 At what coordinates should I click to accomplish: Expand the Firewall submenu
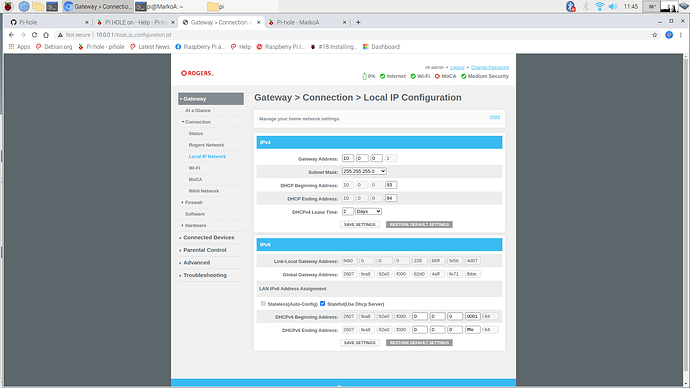(192, 202)
